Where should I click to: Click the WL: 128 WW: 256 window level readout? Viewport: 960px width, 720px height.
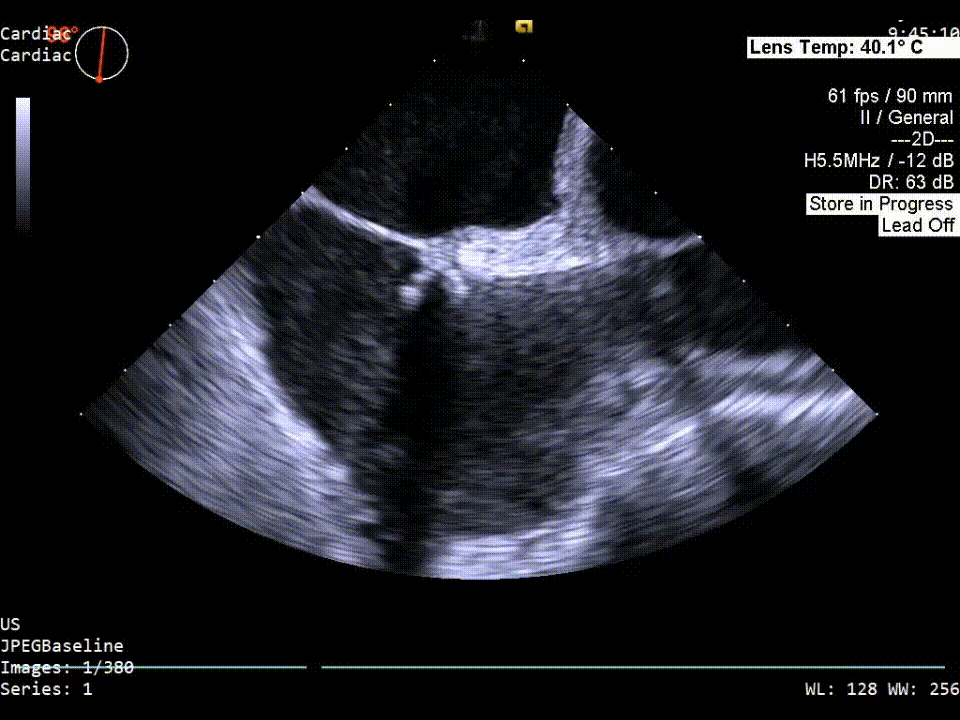coord(881,689)
